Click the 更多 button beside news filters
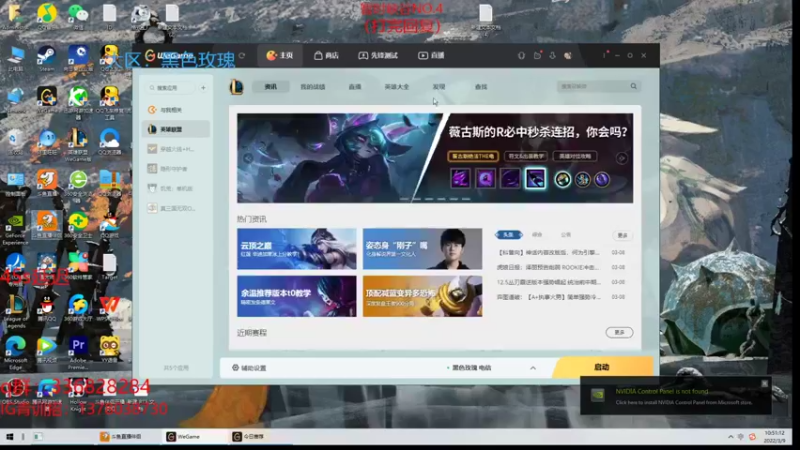Viewport: 800px width, 450px height. pos(622,235)
